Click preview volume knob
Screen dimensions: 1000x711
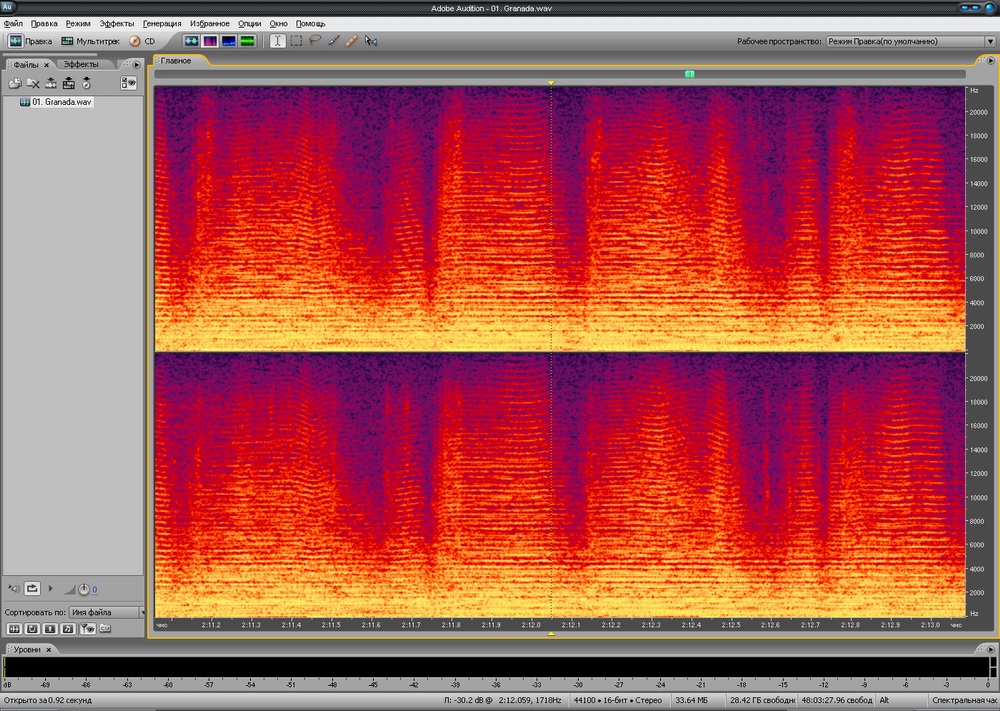[x=84, y=589]
